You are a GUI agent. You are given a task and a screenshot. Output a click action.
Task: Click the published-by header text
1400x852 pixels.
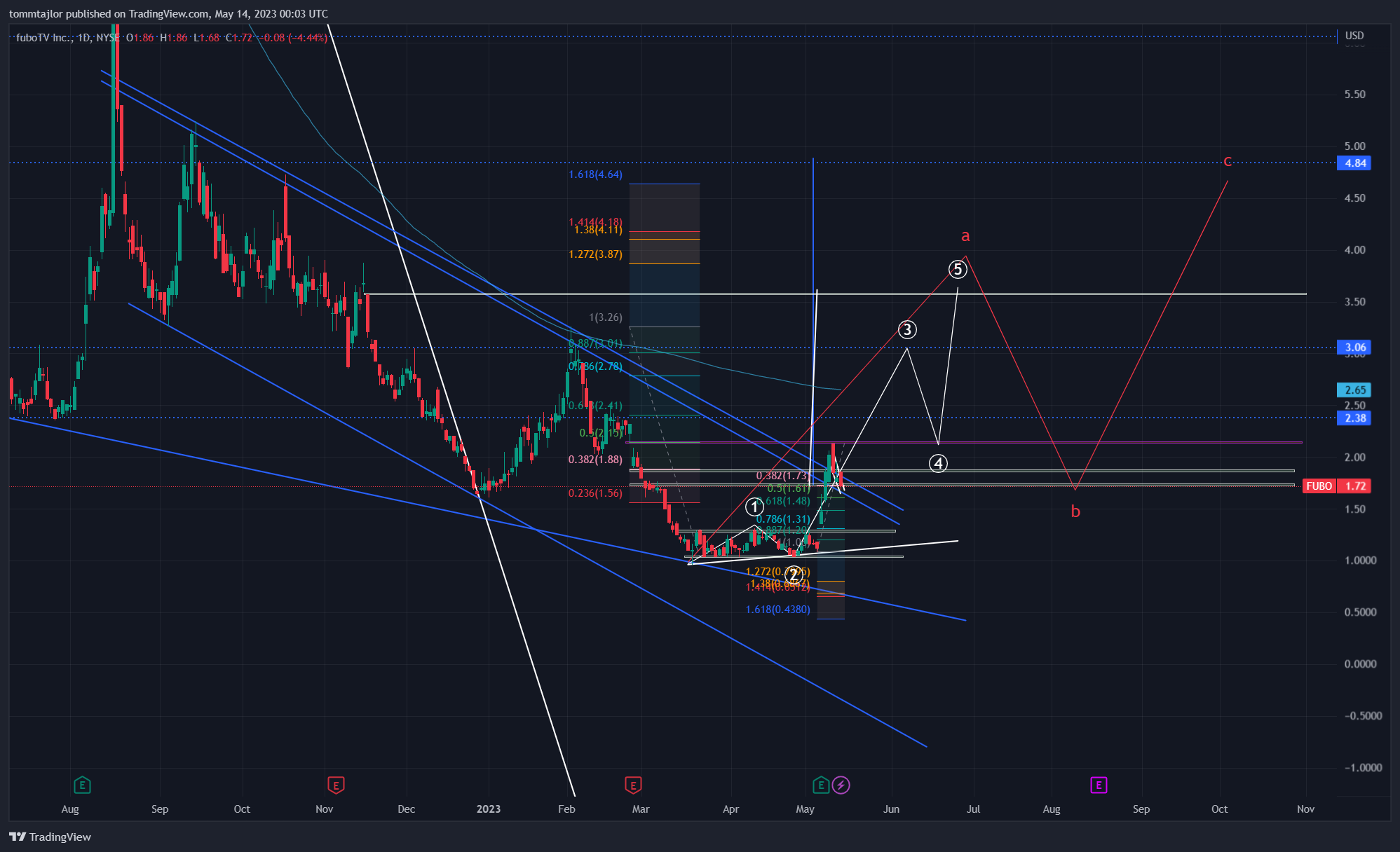[x=168, y=13]
